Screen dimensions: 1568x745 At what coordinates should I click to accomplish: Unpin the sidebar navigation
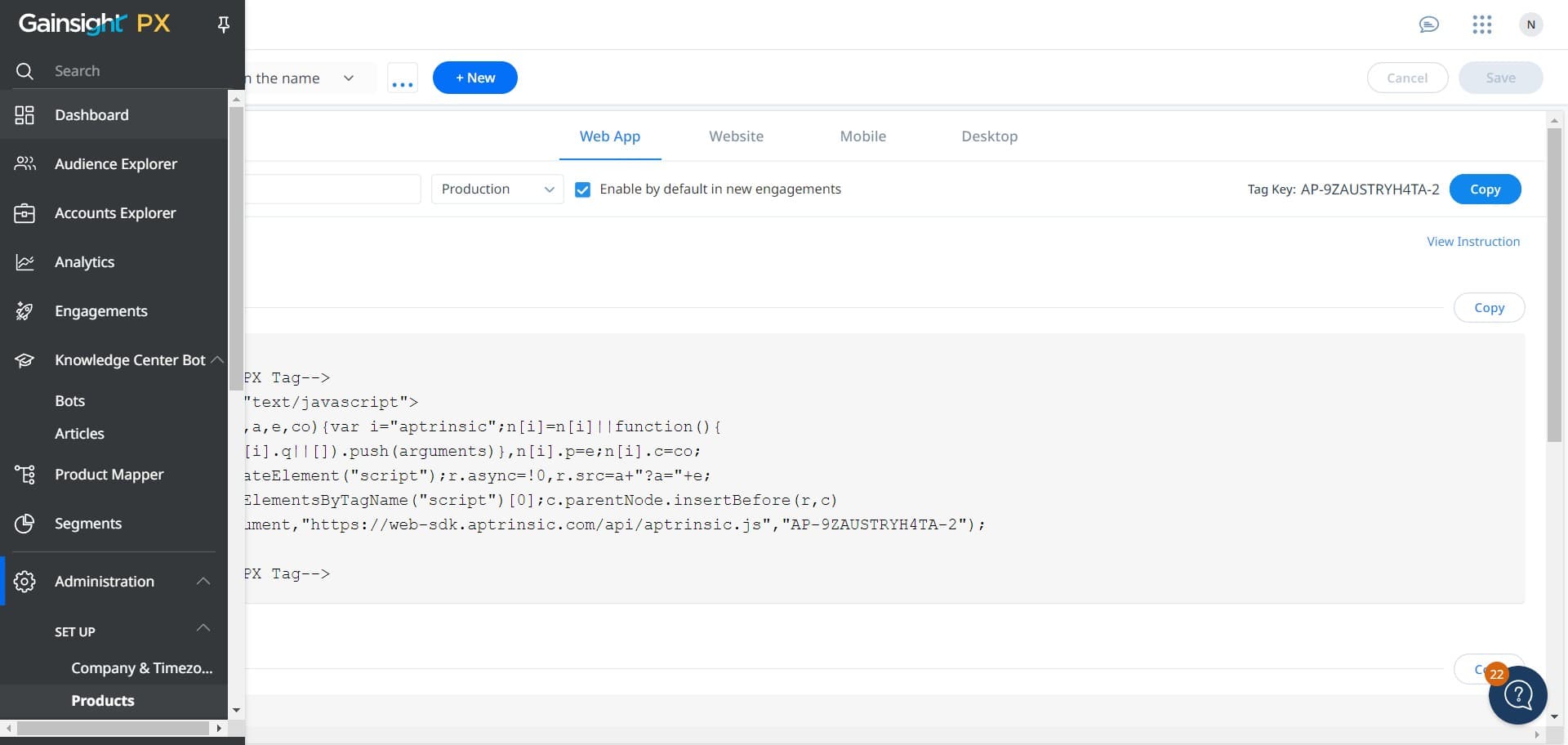click(223, 24)
